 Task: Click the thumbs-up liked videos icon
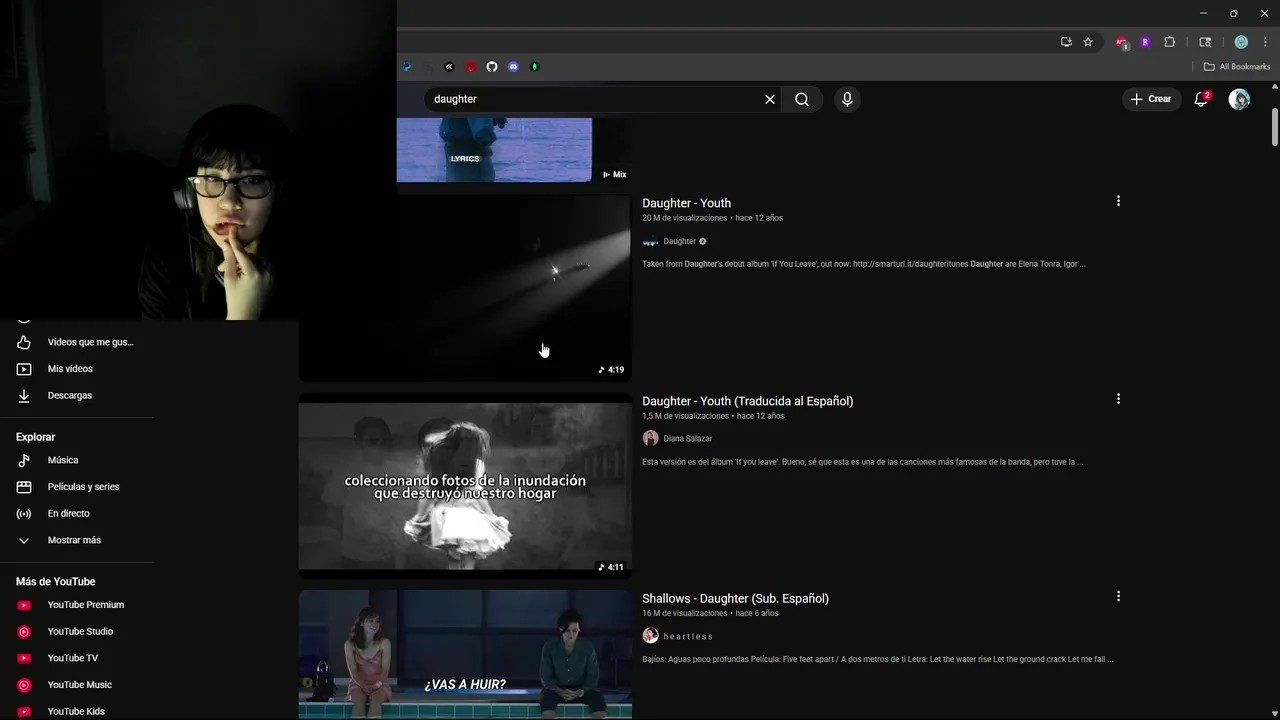pos(24,342)
